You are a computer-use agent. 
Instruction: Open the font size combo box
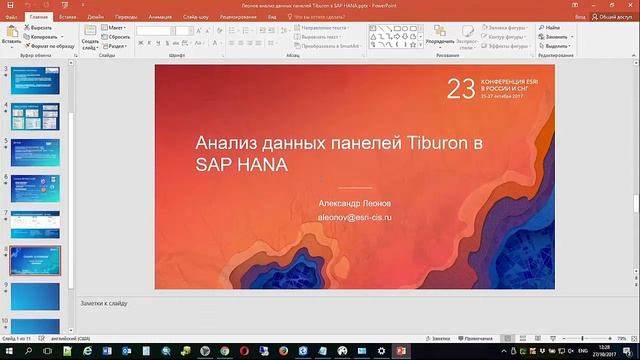click(184, 31)
